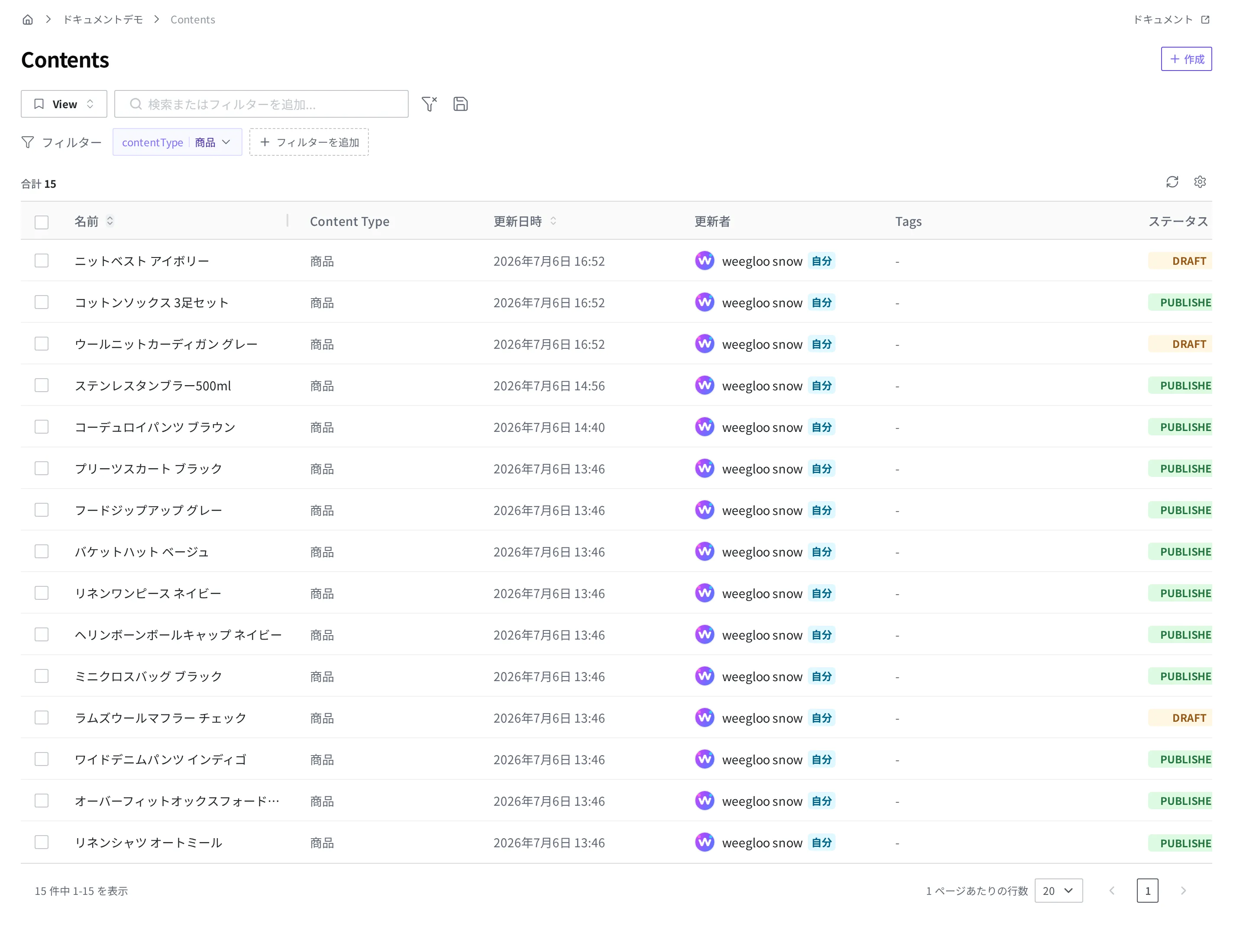Select the コーデュロイパンツ ブラウン row checkbox
This screenshot has height=952, width=1233.
click(41, 427)
